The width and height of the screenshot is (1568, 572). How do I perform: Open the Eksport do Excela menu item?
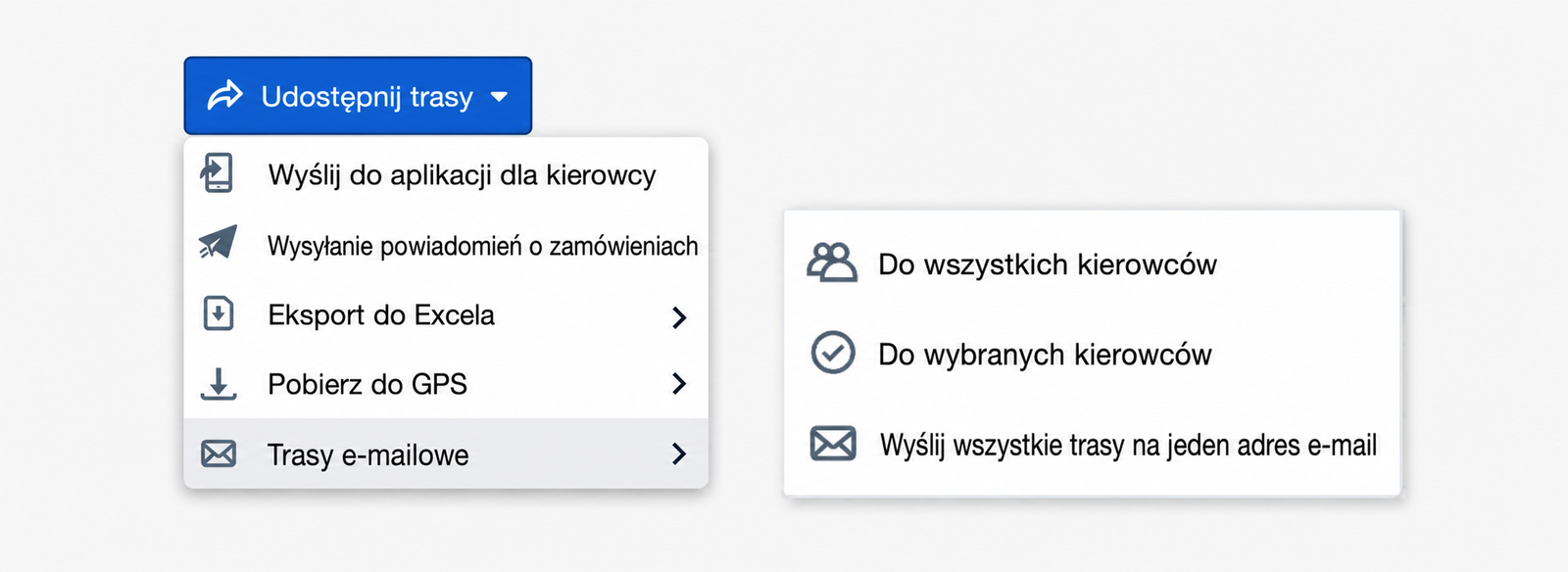coord(446,315)
